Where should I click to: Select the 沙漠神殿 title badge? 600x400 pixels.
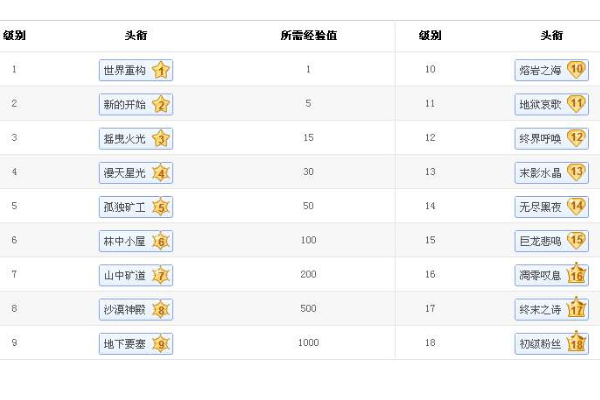point(125,310)
